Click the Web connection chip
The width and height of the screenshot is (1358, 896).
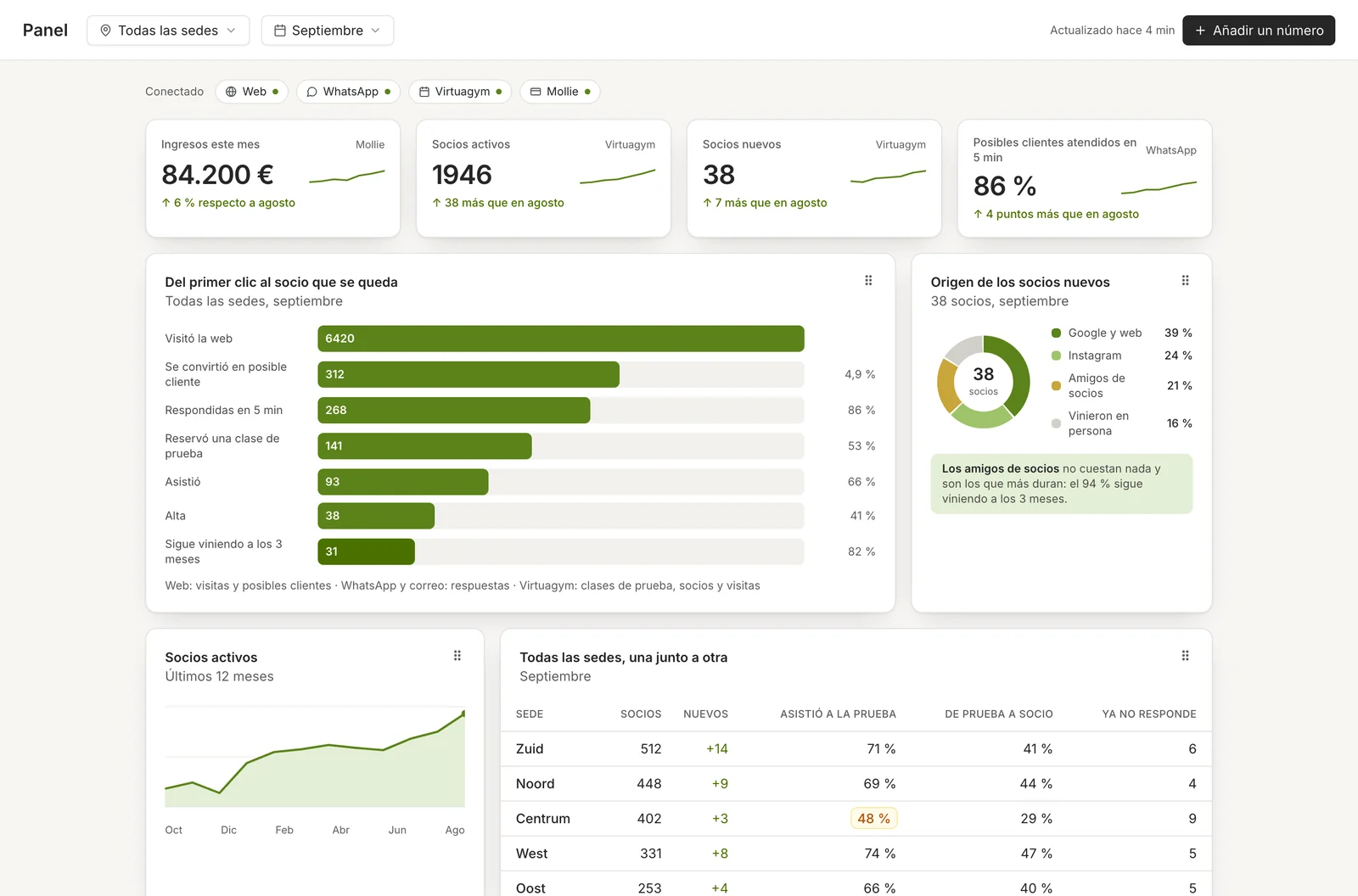click(x=251, y=92)
